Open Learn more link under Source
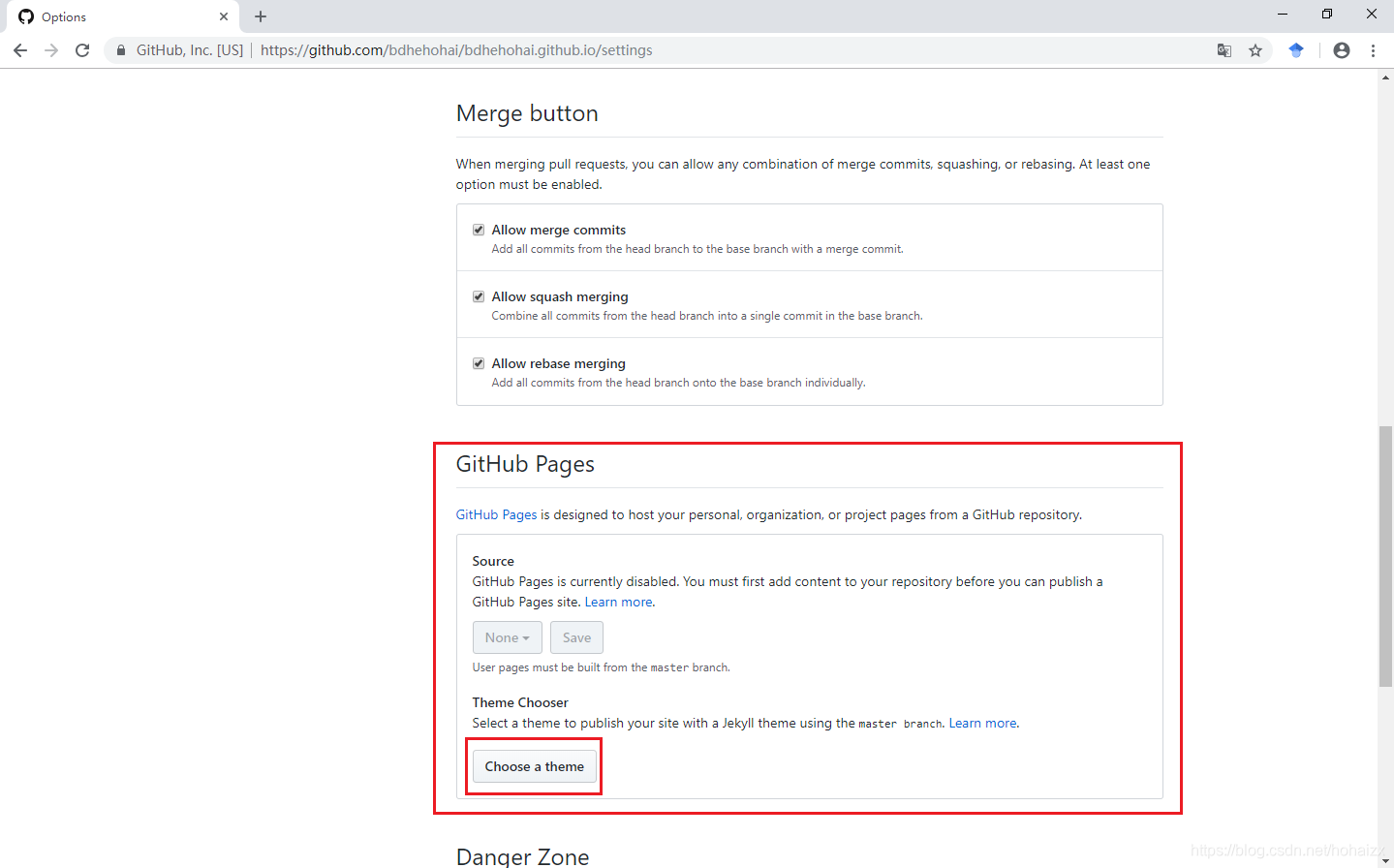 pos(619,602)
